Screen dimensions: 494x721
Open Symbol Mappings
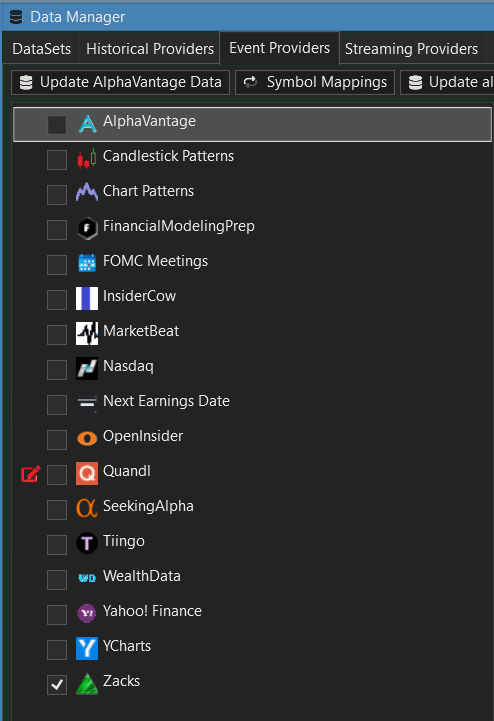(315, 82)
